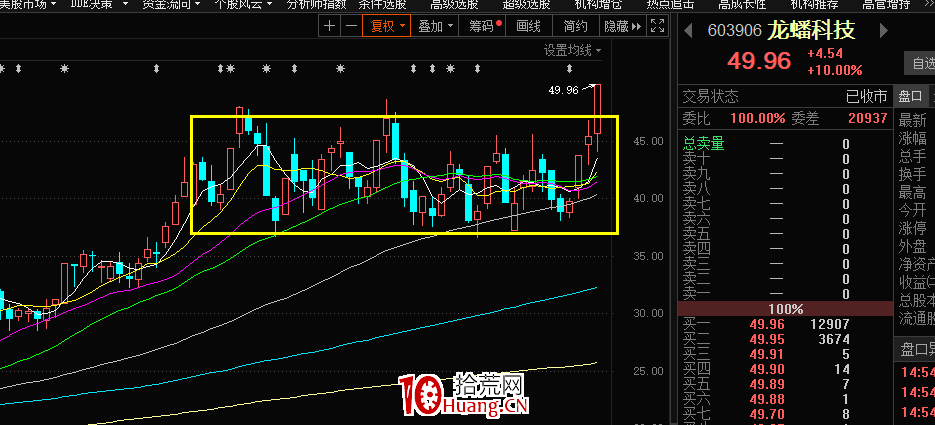Open 条件选股 menu item
Image resolution: width=935 pixels, height=425 pixels.
click(x=382, y=5)
